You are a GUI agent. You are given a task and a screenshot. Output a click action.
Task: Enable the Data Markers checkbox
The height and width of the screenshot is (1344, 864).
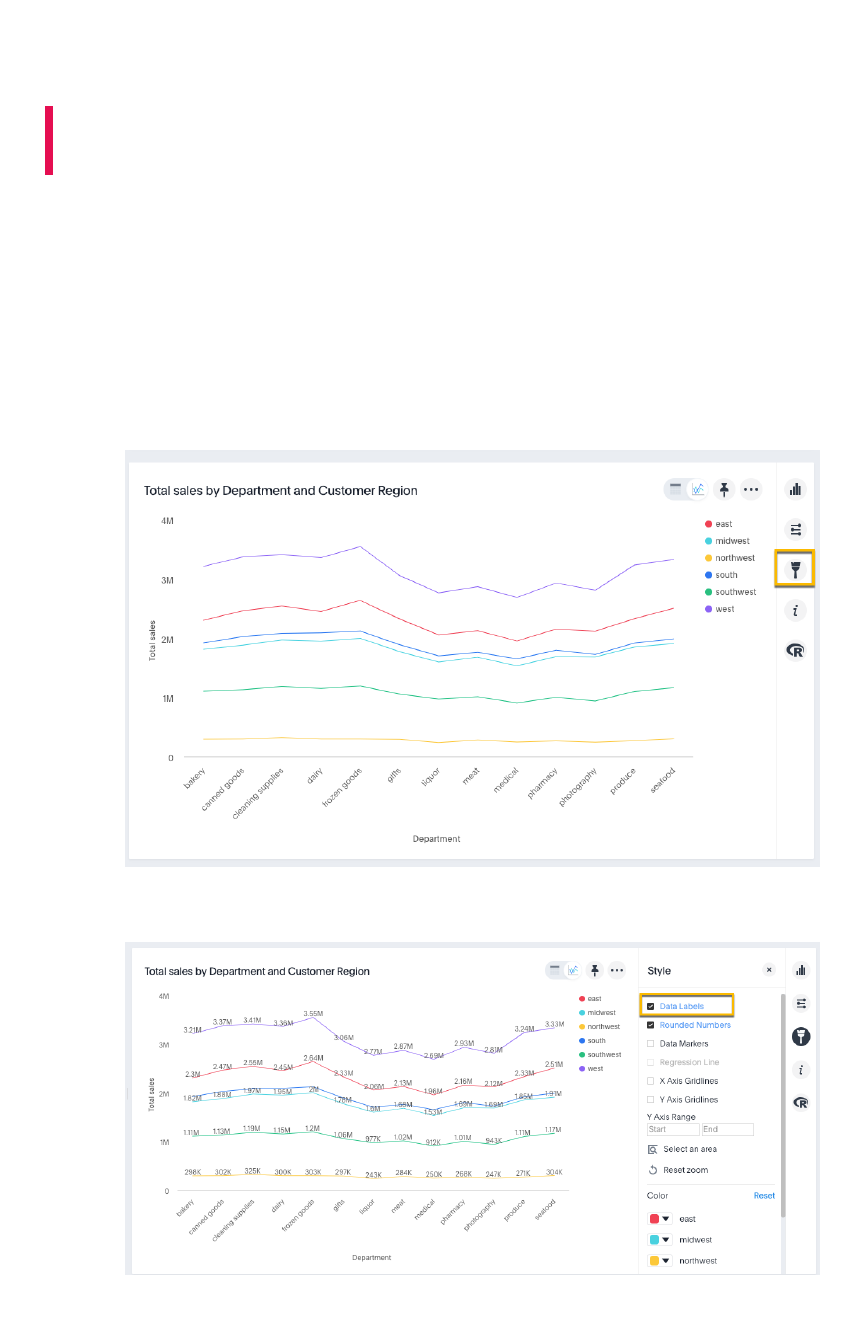pos(651,1044)
